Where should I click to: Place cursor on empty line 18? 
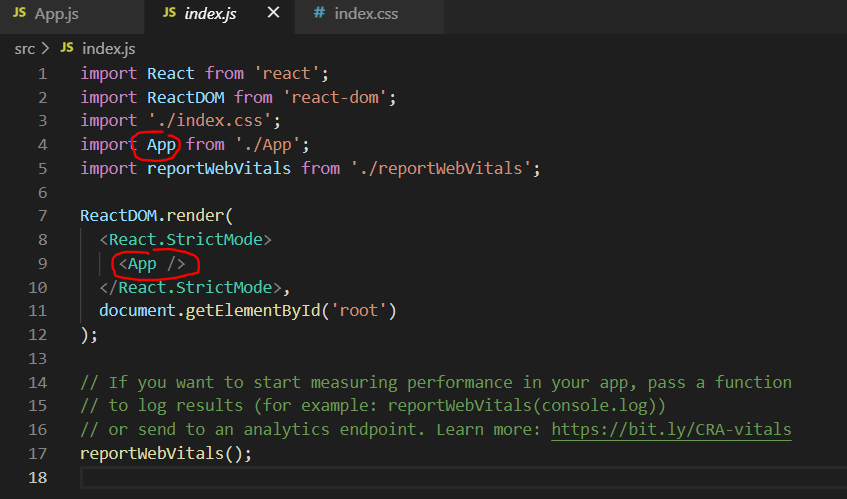(x=463, y=478)
